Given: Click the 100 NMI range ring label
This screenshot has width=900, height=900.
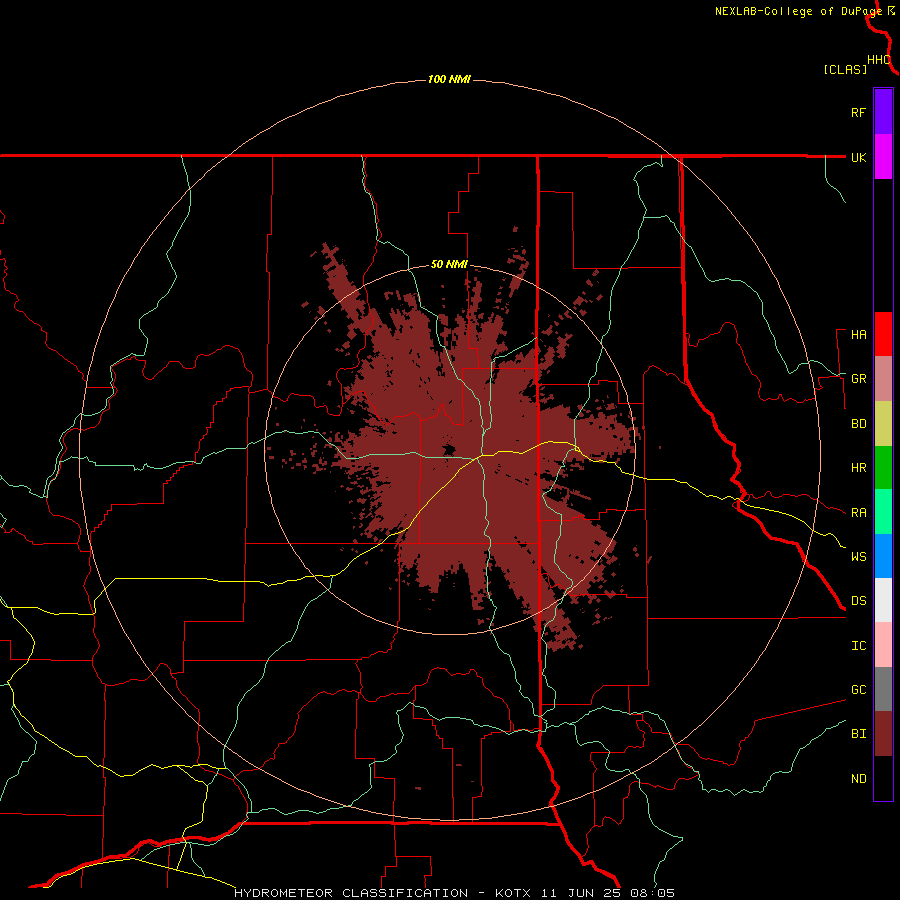Looking at the screenshot, I should pyautogui.click(x=449, y=79).
